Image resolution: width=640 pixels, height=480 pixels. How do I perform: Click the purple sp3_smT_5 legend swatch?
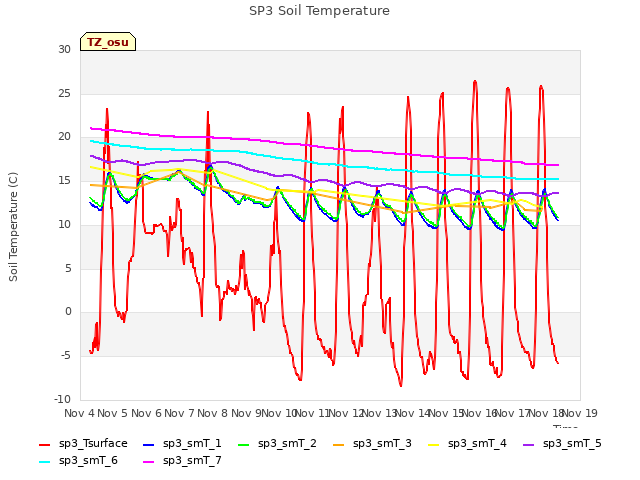click(529, 444)
